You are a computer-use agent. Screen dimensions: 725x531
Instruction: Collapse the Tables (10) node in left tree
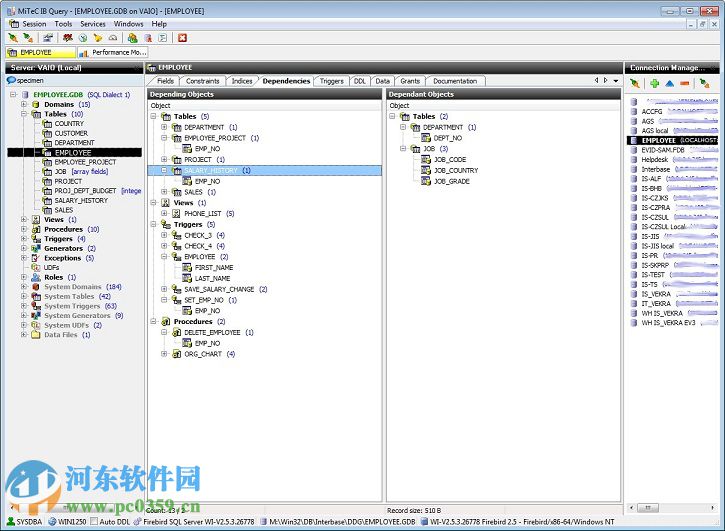24,114
